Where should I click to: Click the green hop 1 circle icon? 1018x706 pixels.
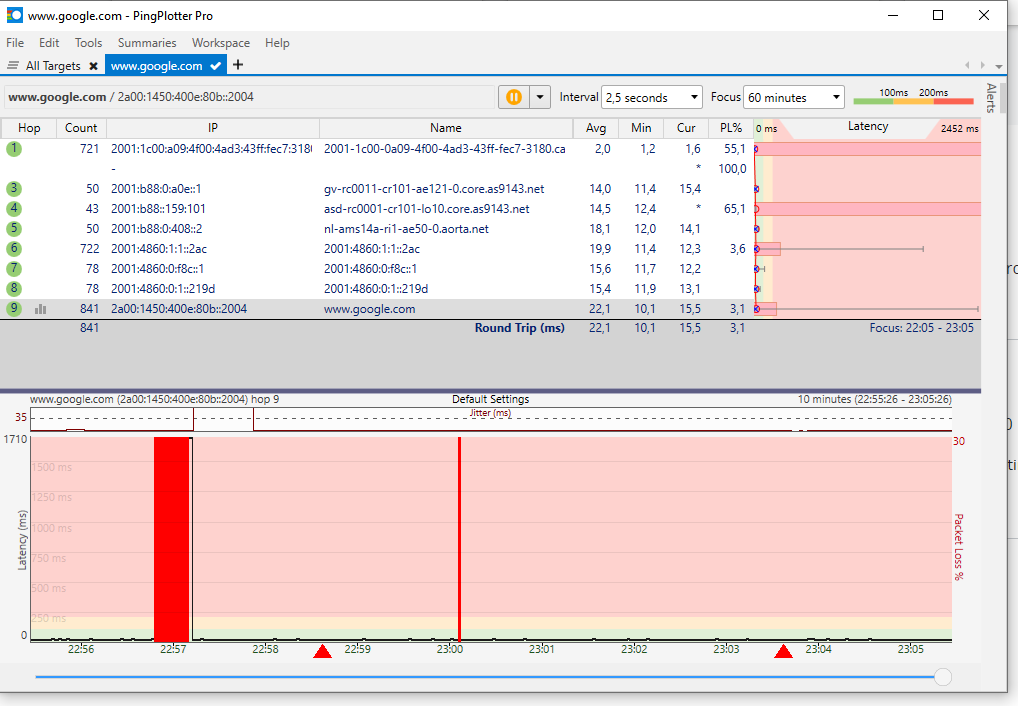coord(14,149)
